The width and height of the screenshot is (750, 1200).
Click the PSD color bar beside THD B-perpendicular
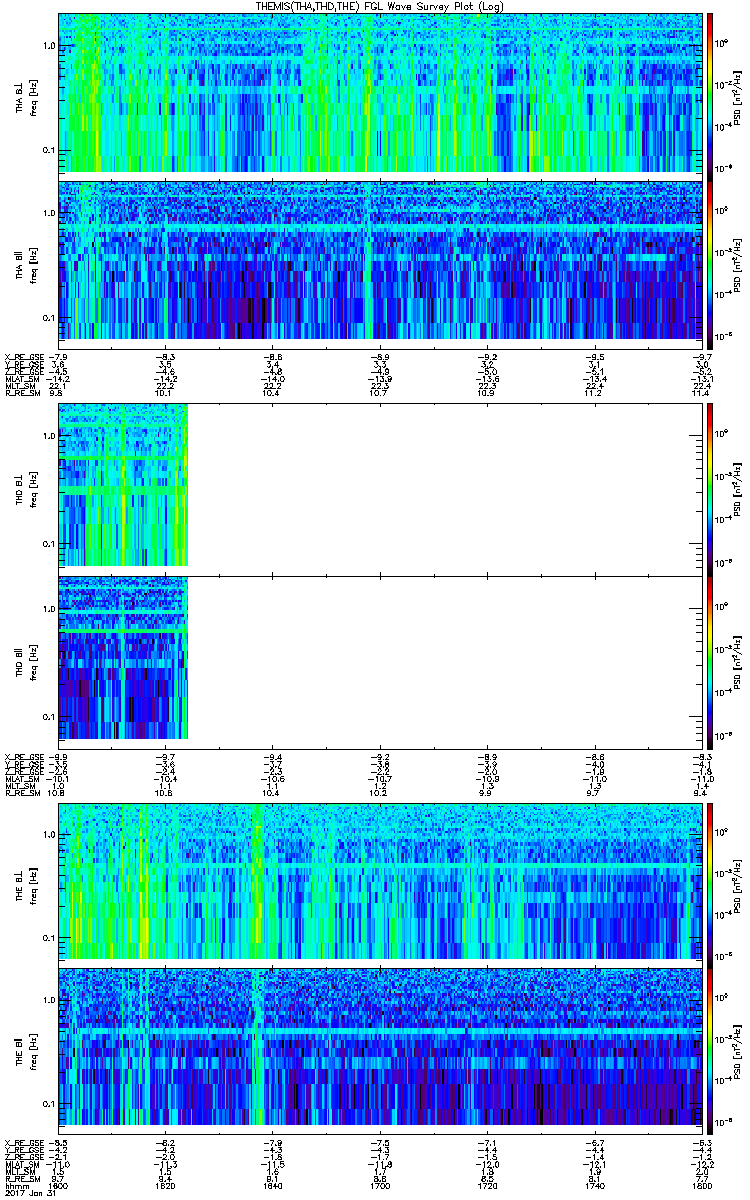tap(710, 488)
